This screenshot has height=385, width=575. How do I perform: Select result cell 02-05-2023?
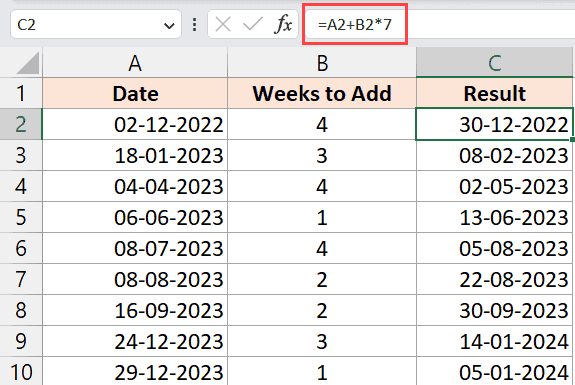pos(495,186)
